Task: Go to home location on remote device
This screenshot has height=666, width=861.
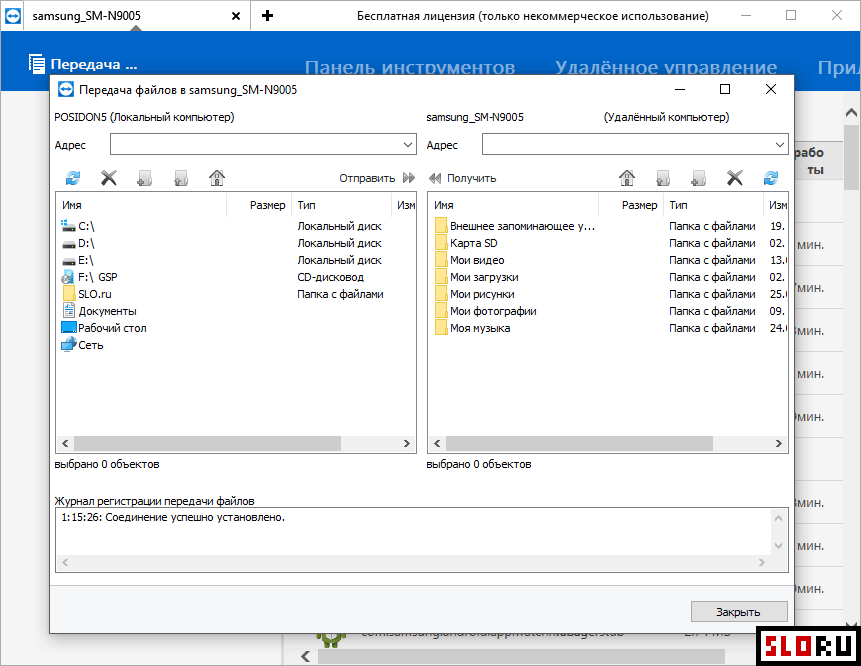Action: tap(627, 178)
